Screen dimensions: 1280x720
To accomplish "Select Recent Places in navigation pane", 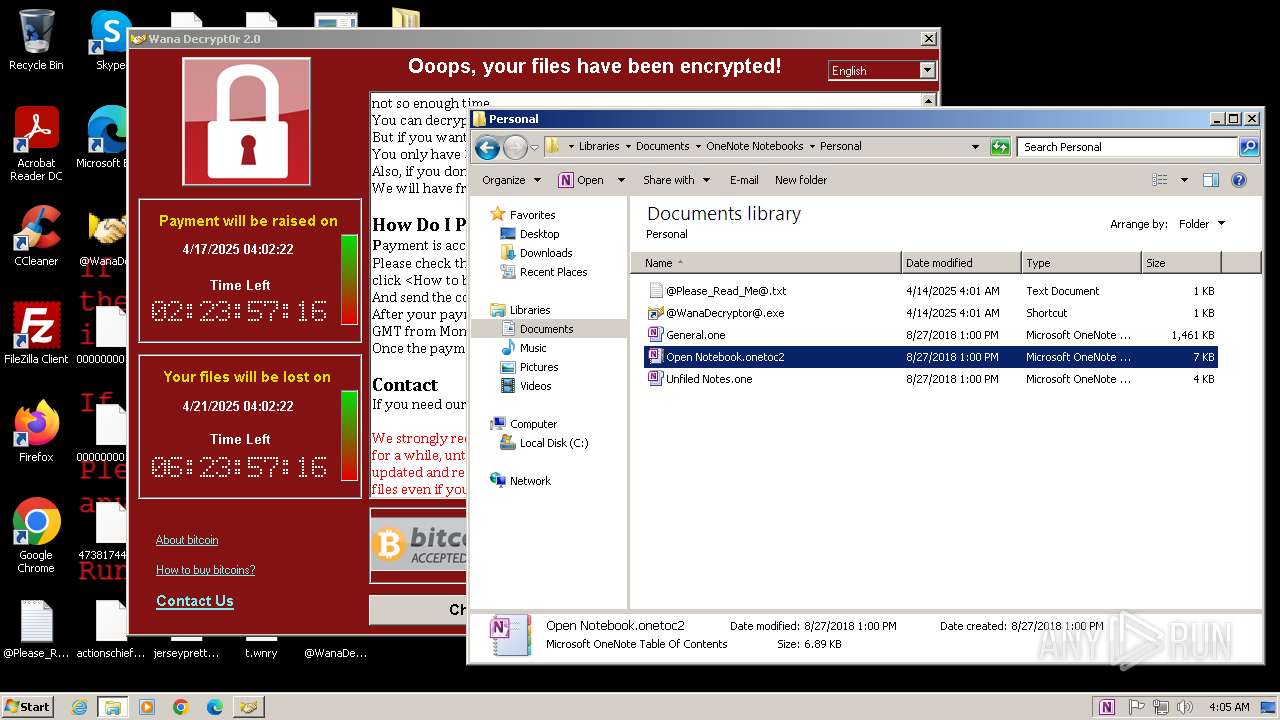I will [553, 272].
